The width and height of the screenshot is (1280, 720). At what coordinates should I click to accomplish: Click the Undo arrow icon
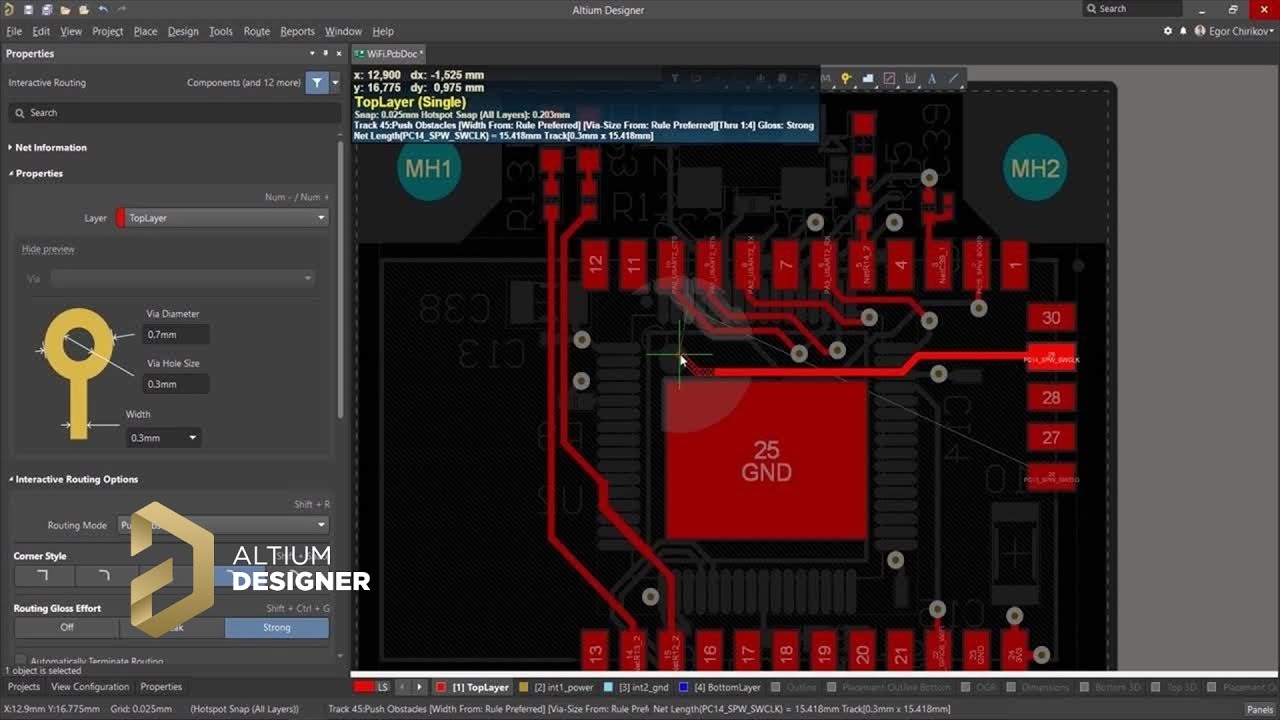(103, 10)
